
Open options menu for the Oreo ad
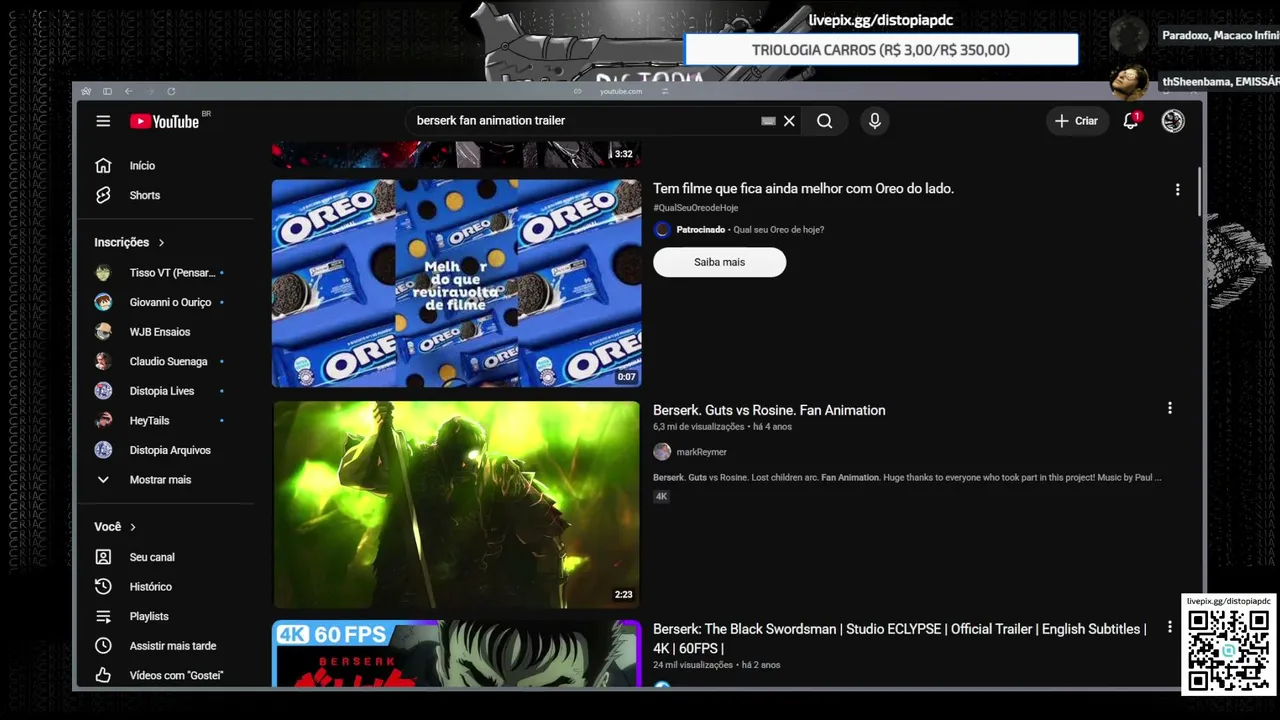pos(1177,190)
